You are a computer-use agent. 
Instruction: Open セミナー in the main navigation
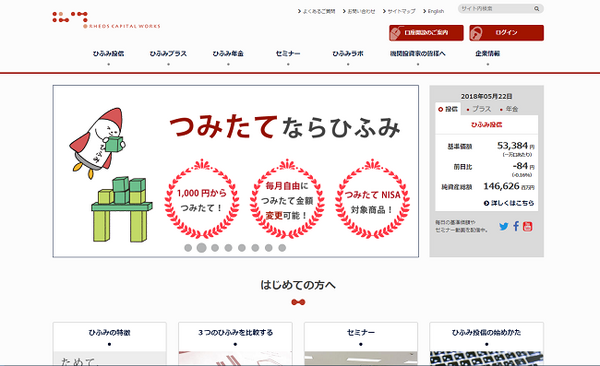[x=288, y=54]
